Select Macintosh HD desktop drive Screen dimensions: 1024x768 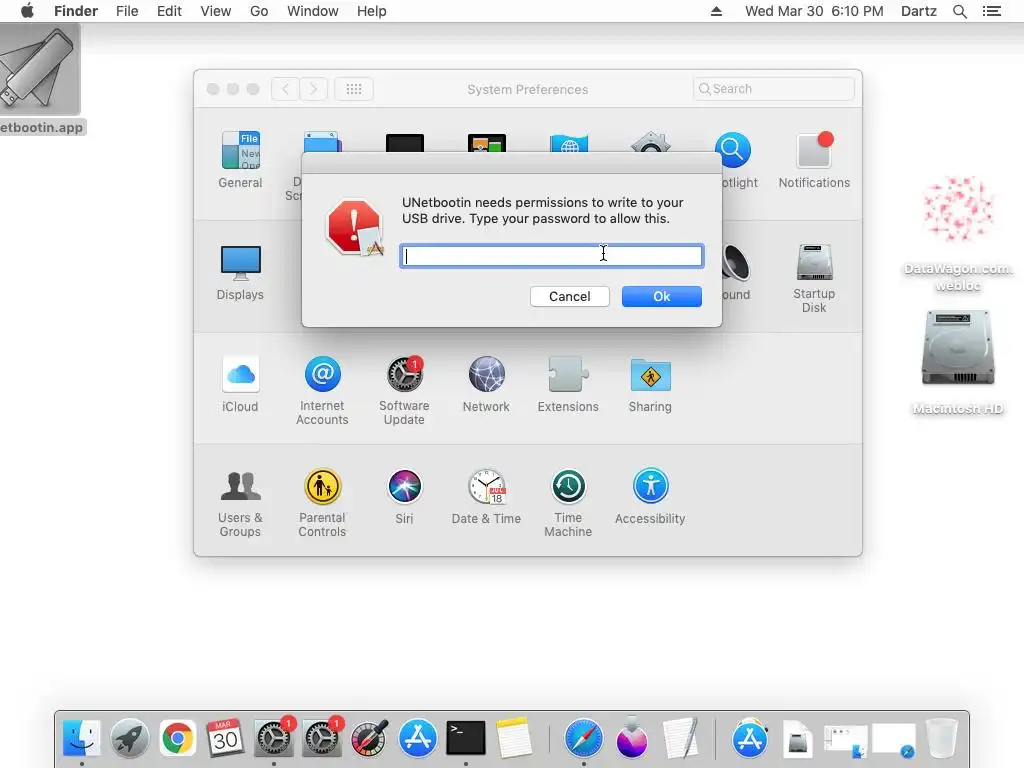pyautogui.click(x=958, y=363)
